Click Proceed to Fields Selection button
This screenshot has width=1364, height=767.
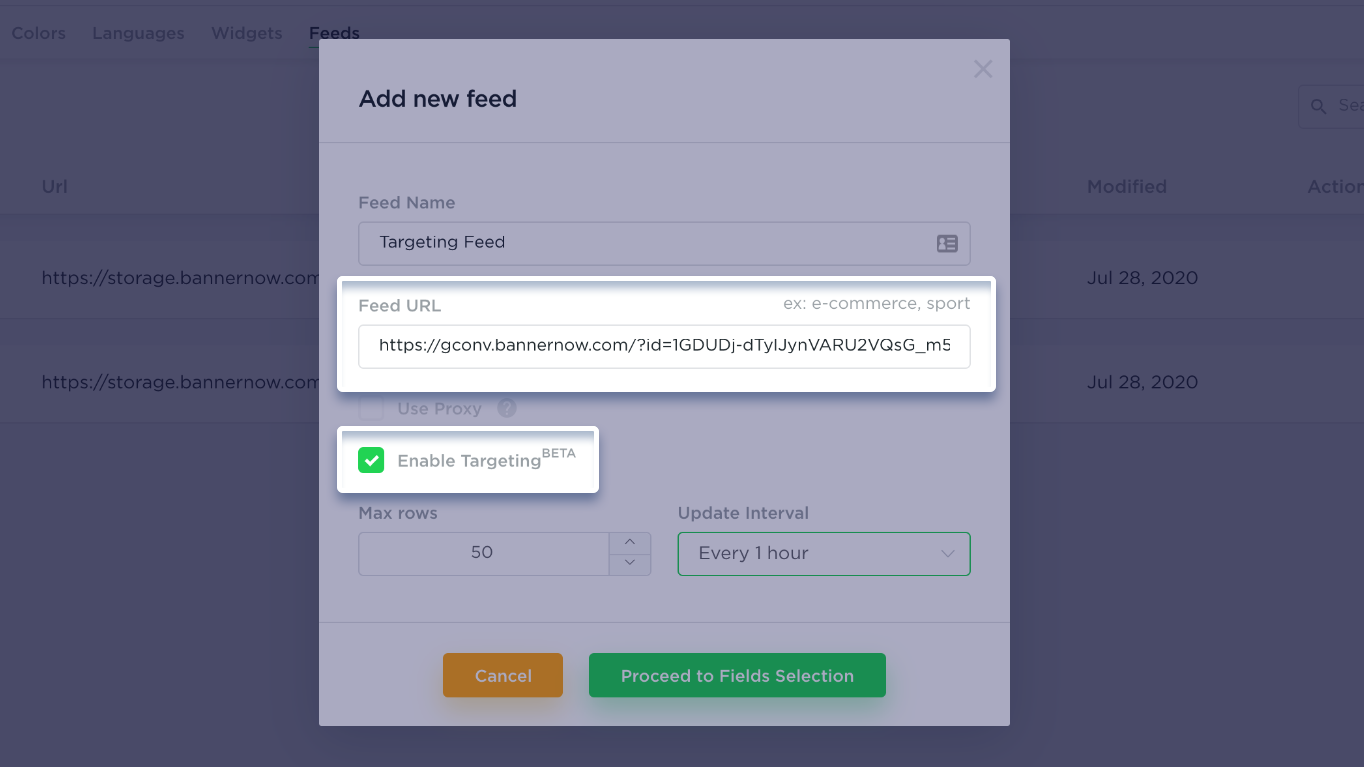click(x=737, y=676)
